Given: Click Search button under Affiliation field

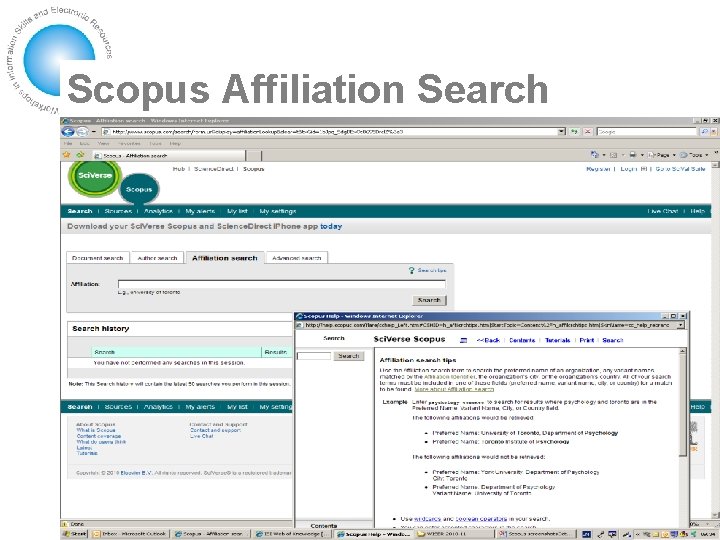Looking at the screenshot, I should point(429,300).
